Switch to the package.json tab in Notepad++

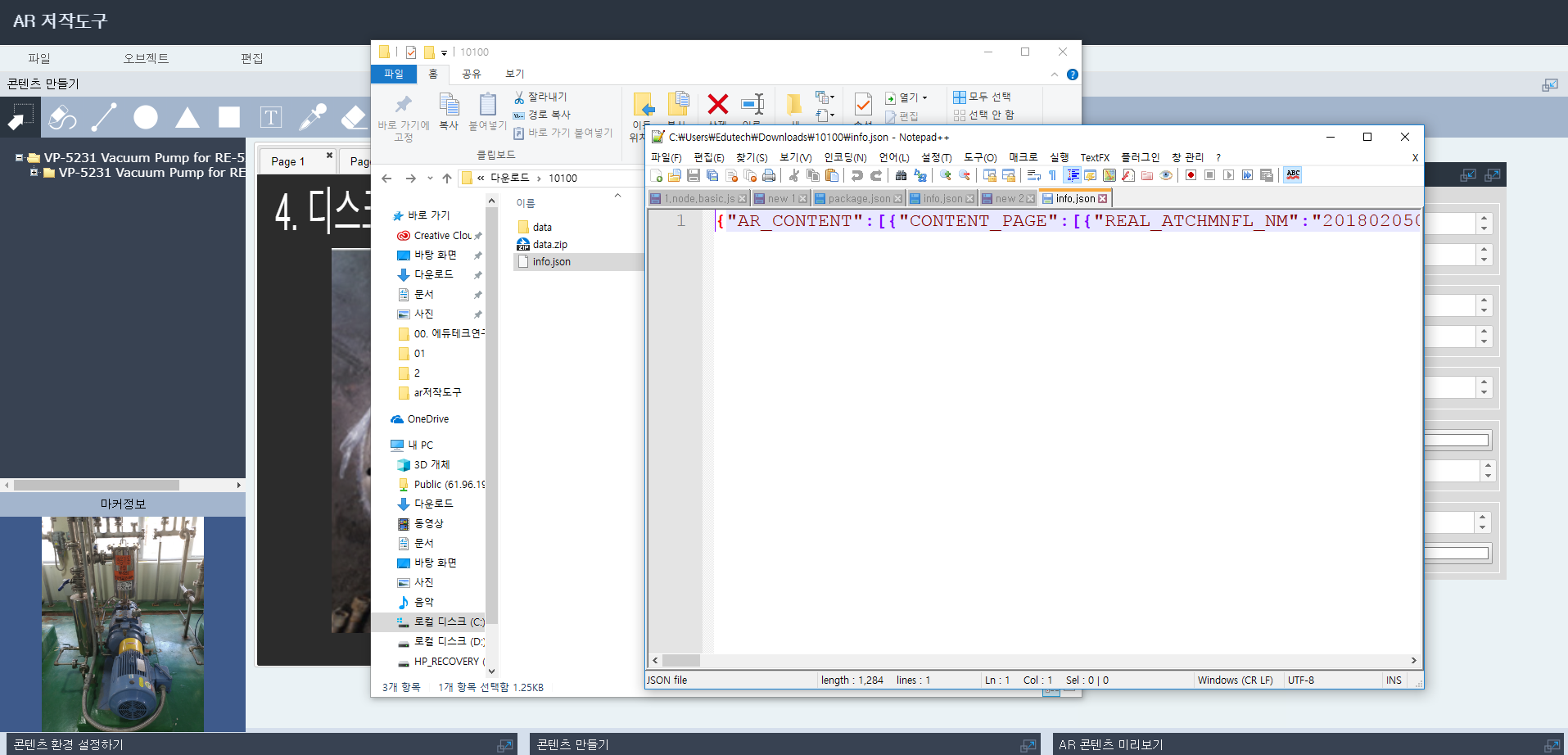[858, 199]
